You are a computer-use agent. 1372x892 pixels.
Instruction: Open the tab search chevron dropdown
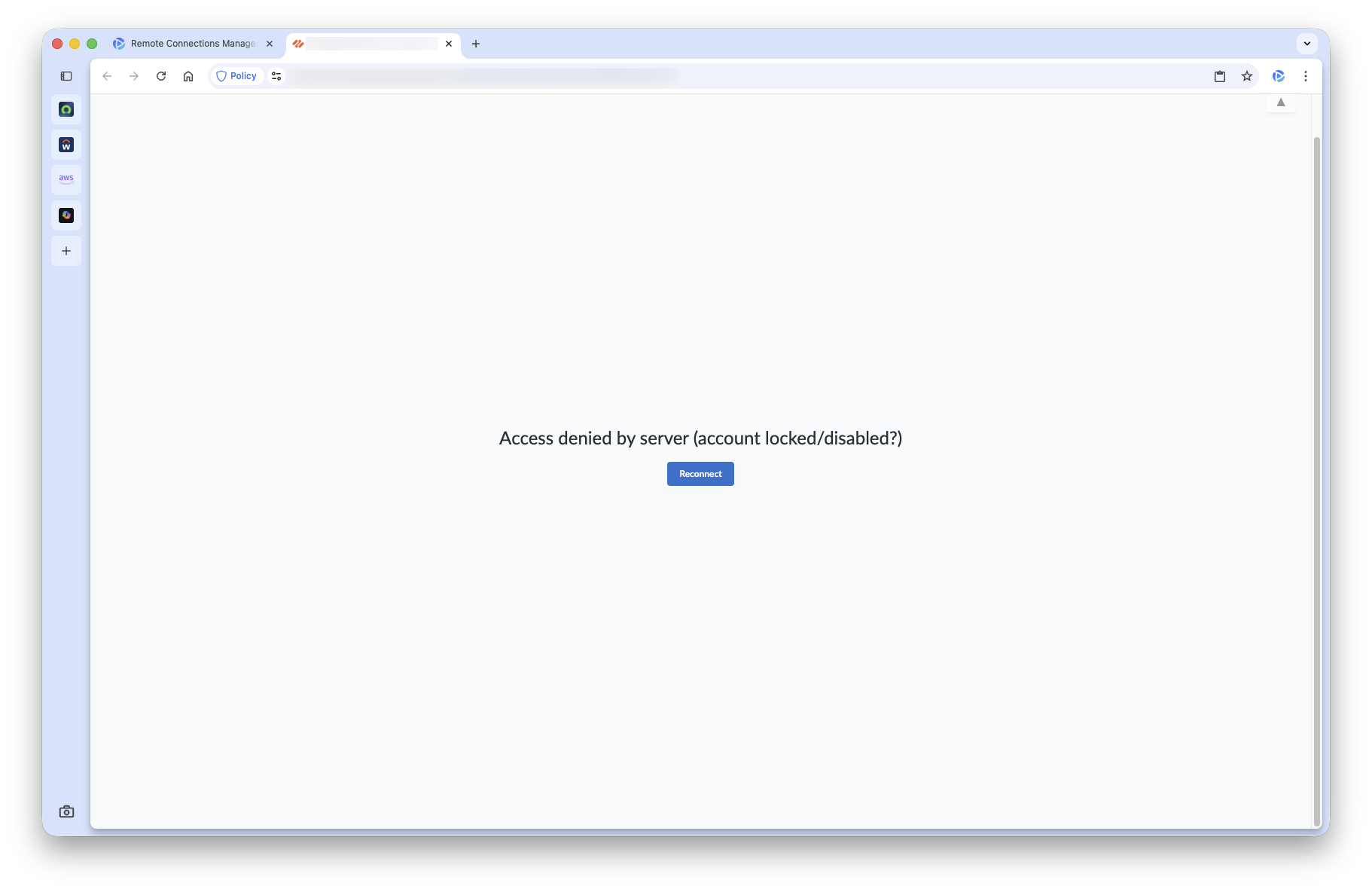tap(1306, 43)
